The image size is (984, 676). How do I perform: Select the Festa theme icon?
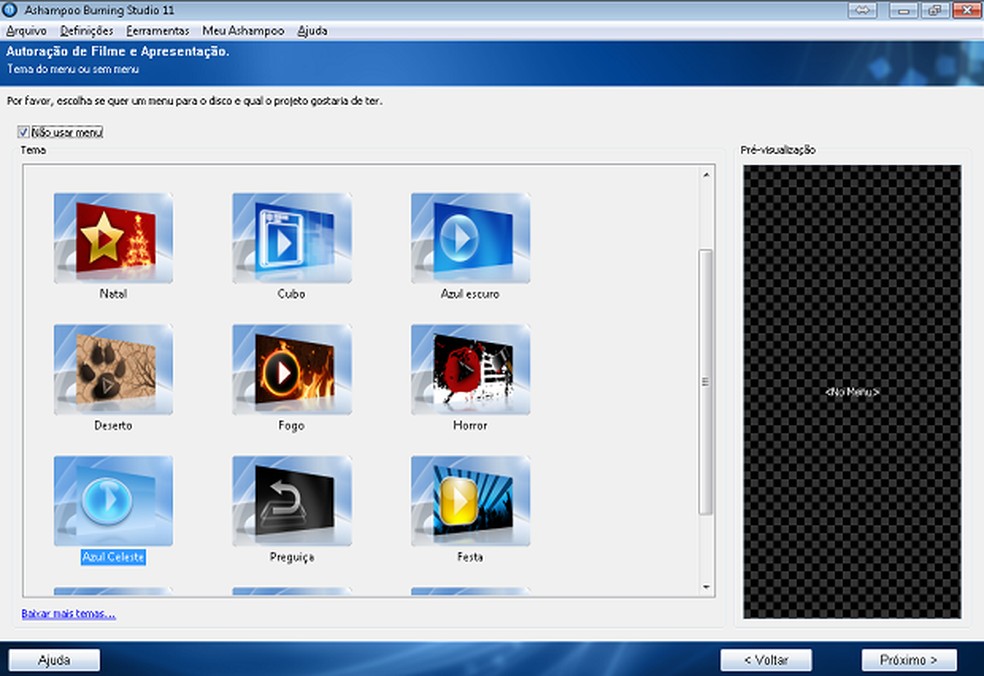tap(470, 501)
